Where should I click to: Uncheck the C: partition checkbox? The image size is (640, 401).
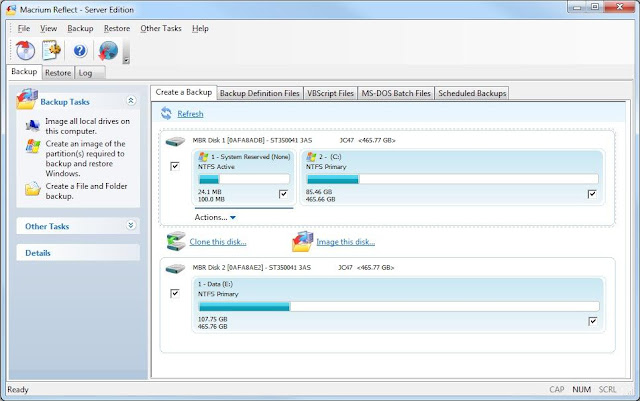592,194
